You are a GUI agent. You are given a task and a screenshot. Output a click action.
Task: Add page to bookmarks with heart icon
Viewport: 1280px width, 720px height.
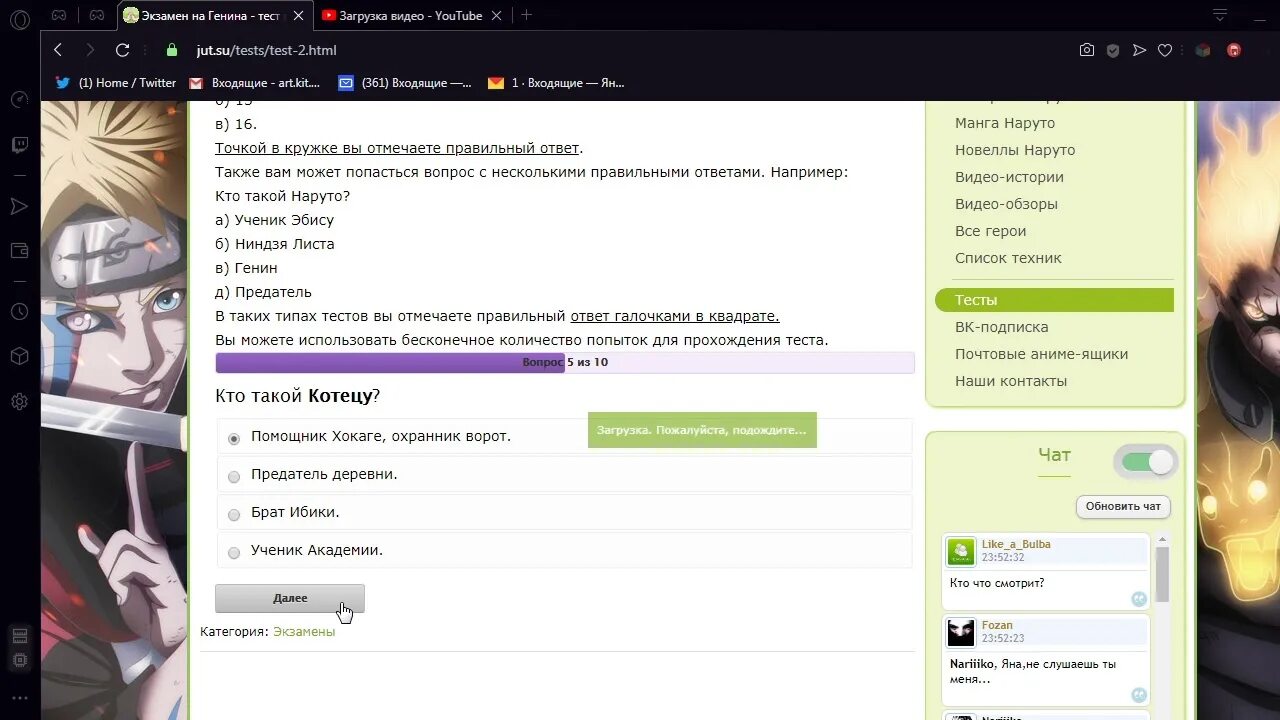tap(1165, 50)
